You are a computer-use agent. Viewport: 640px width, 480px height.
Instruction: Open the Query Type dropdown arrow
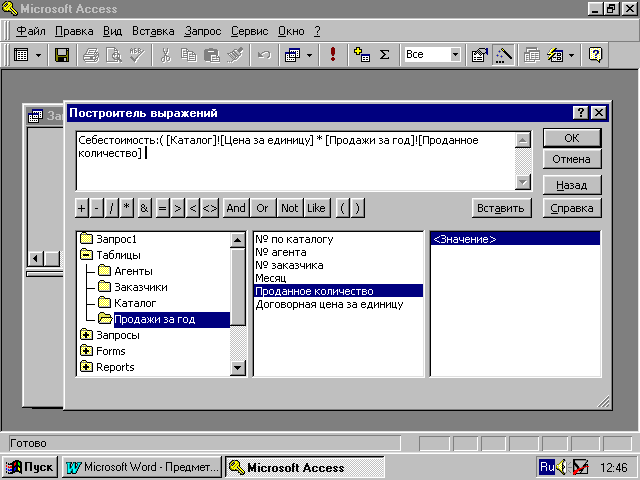(310, 55)
